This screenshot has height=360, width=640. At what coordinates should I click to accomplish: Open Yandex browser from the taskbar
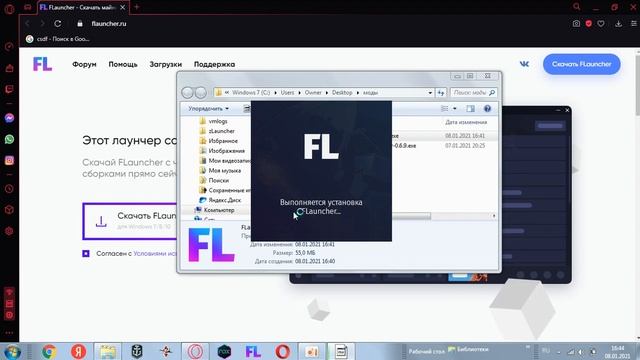(x=78, y=351)
